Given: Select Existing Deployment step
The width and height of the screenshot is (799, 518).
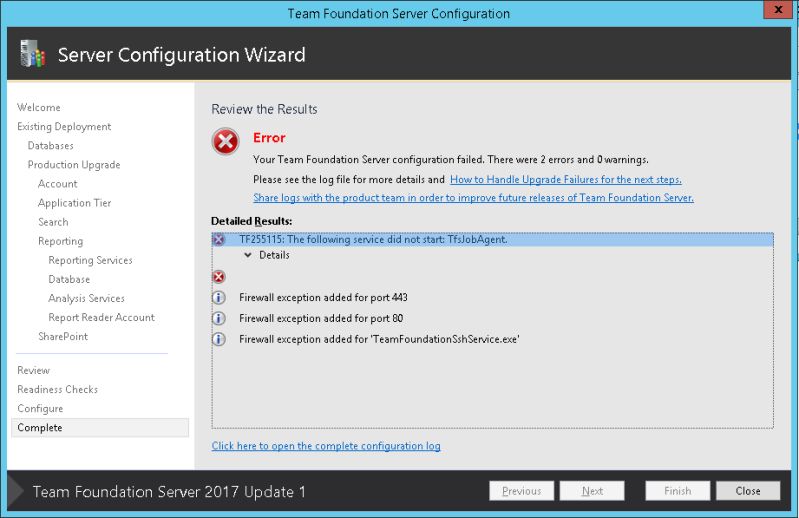Looking at the screenshot, I should coord(64,126).
